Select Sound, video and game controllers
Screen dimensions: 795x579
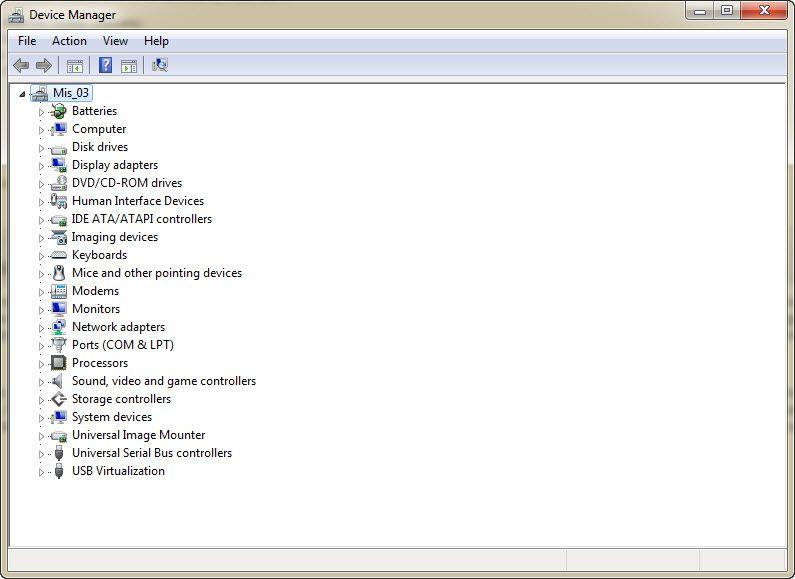(x=164, y=381)
